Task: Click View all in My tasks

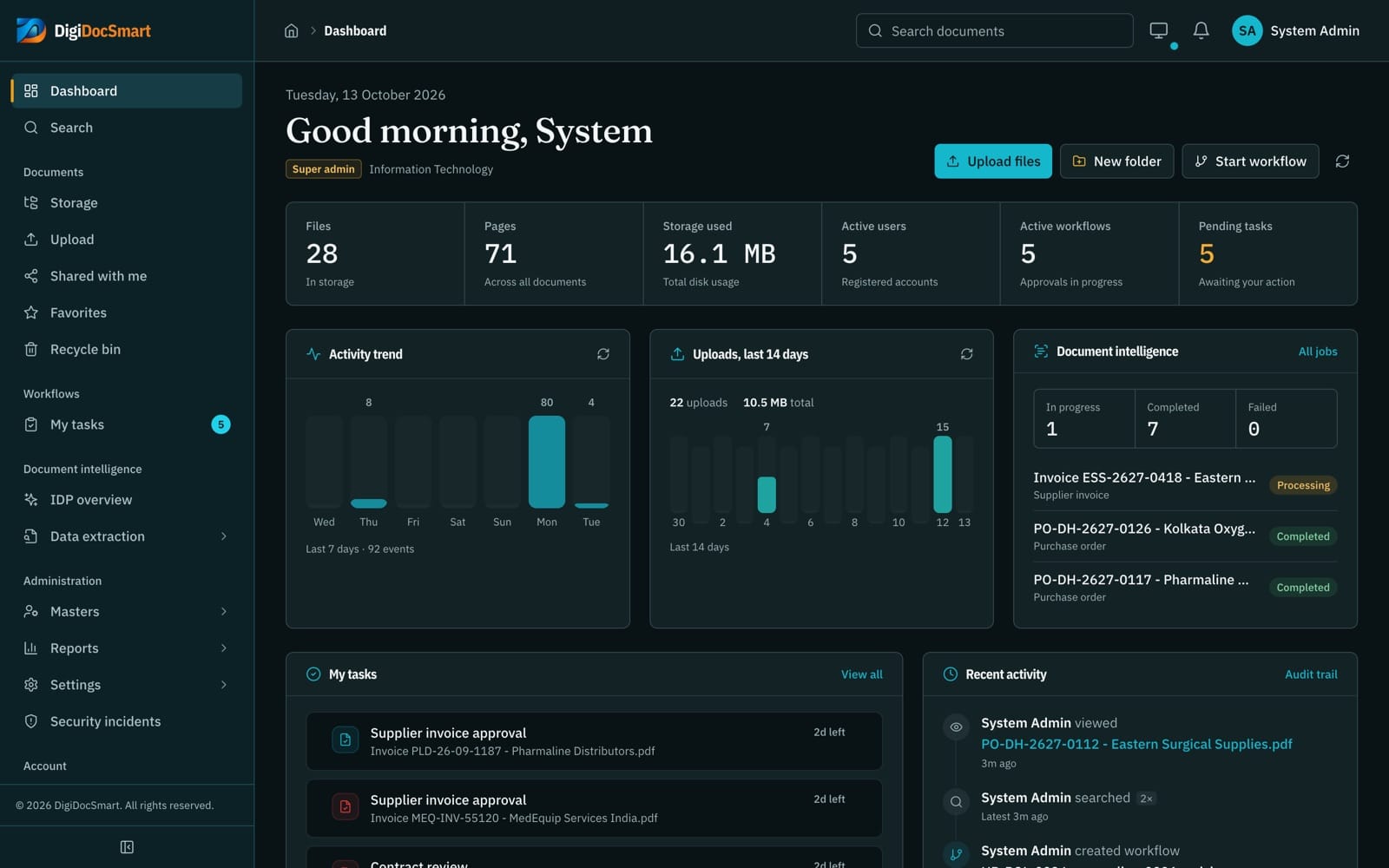Action: coord(862,674)
